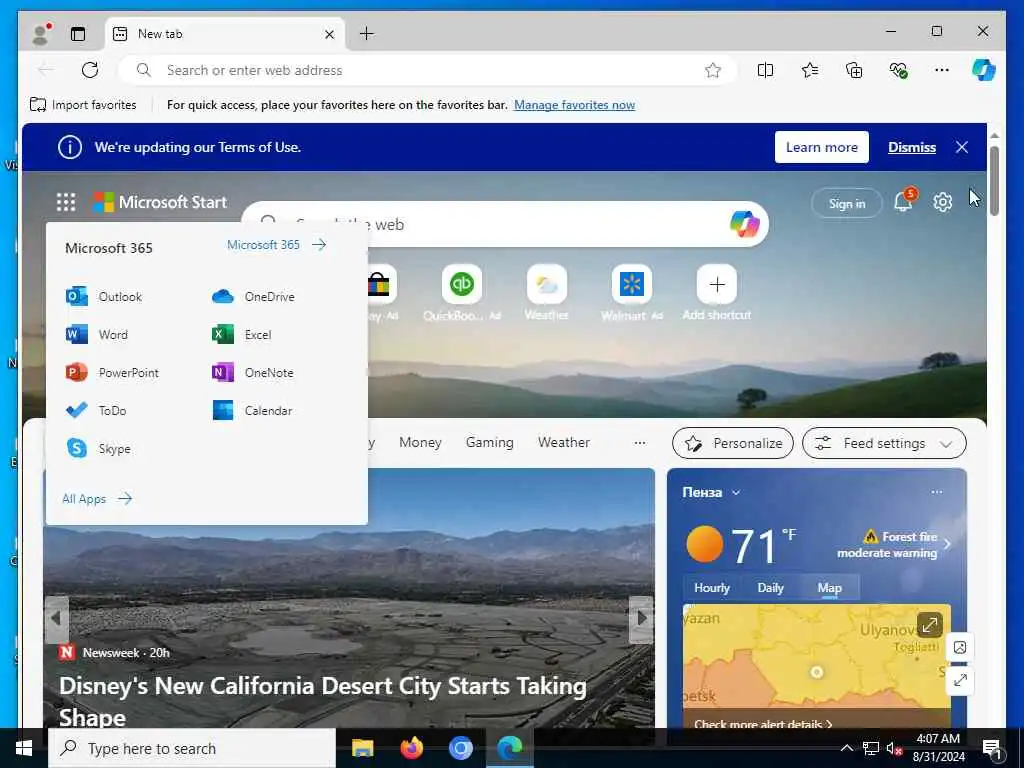Open page settings gear icon
This screenshot has width=1024, height=768.
pyautogui.click(x=942, y=202)
